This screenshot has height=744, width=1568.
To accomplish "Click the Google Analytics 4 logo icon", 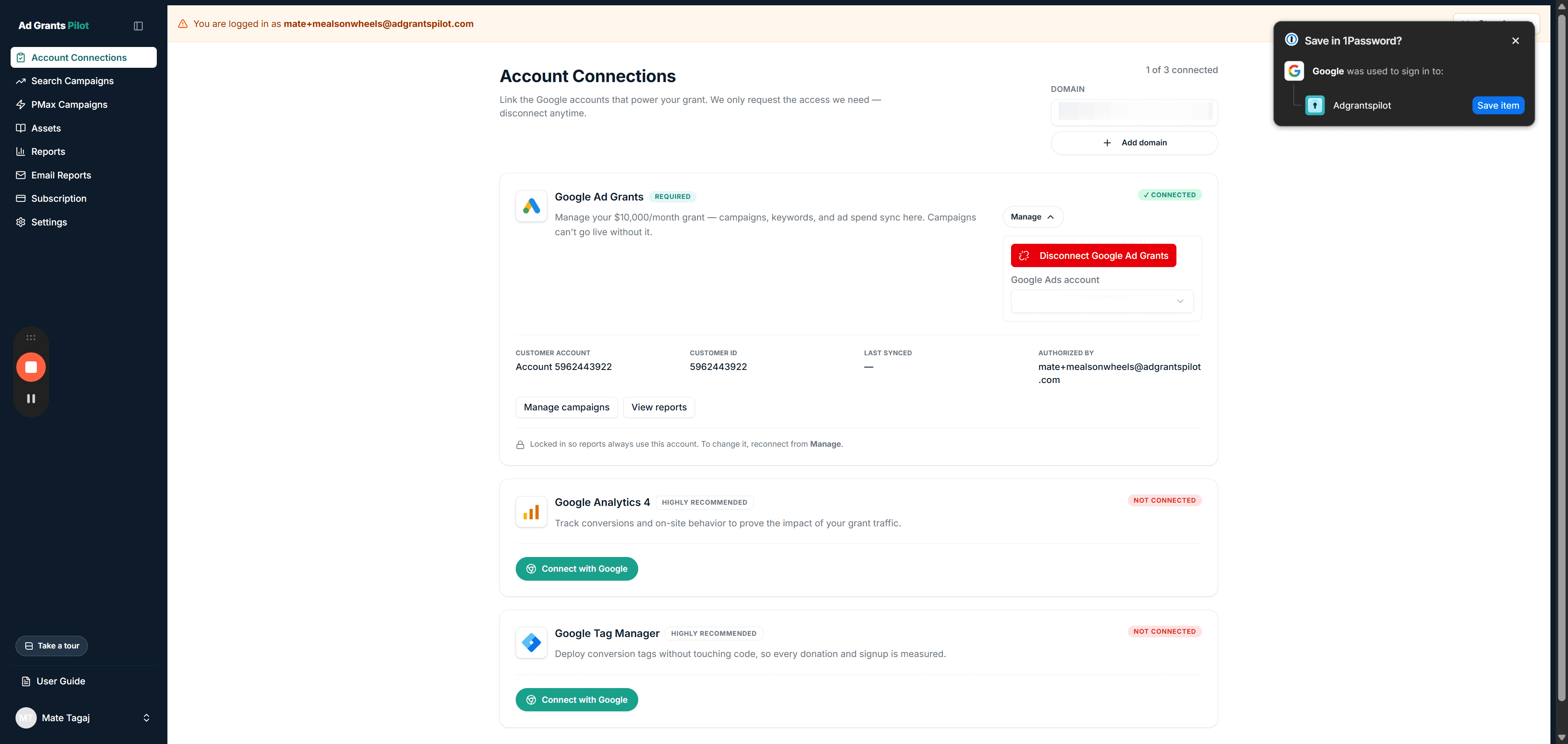I will [x=531, y=512].
